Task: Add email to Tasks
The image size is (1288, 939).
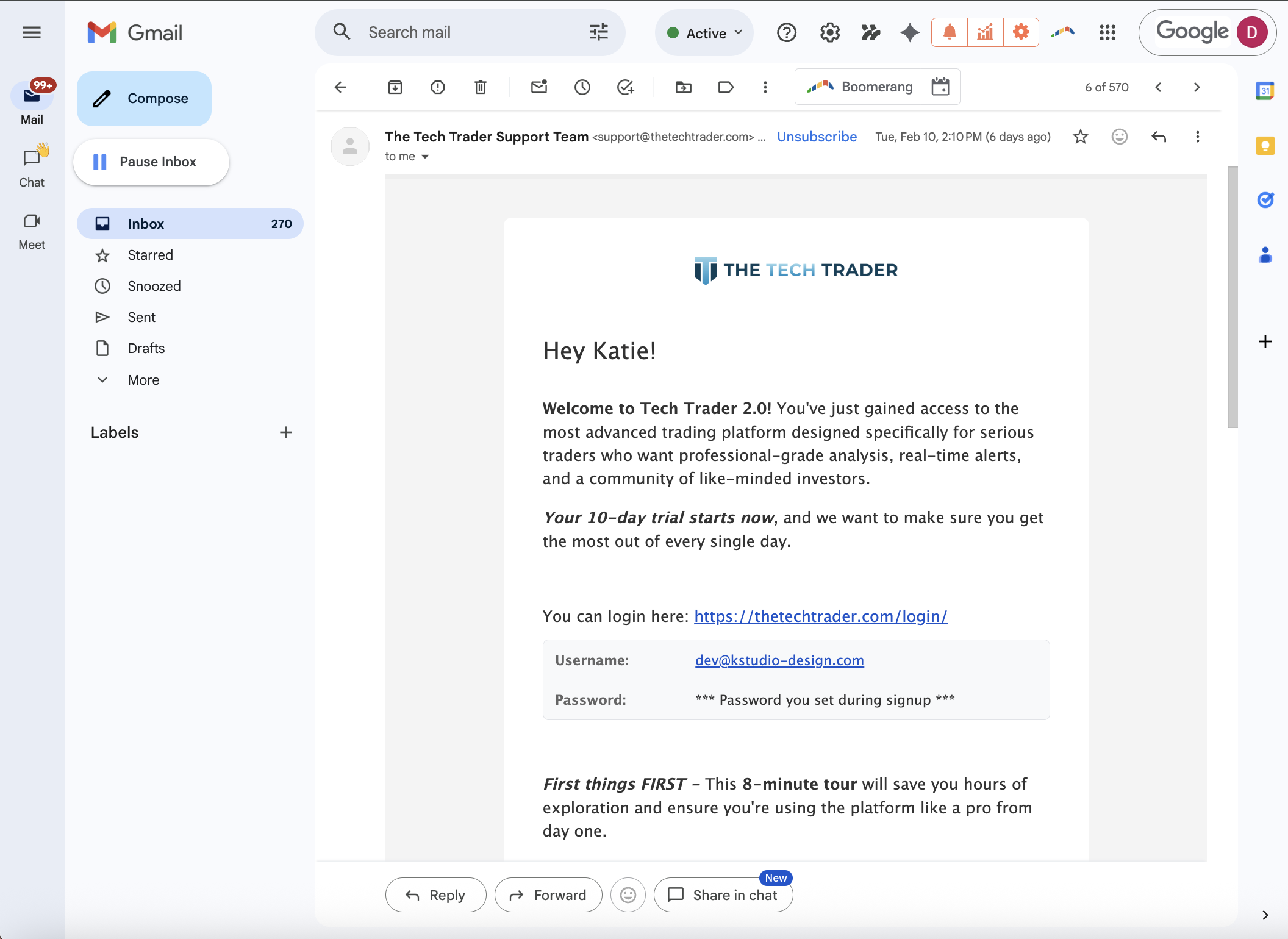Action: pos(625,87)
